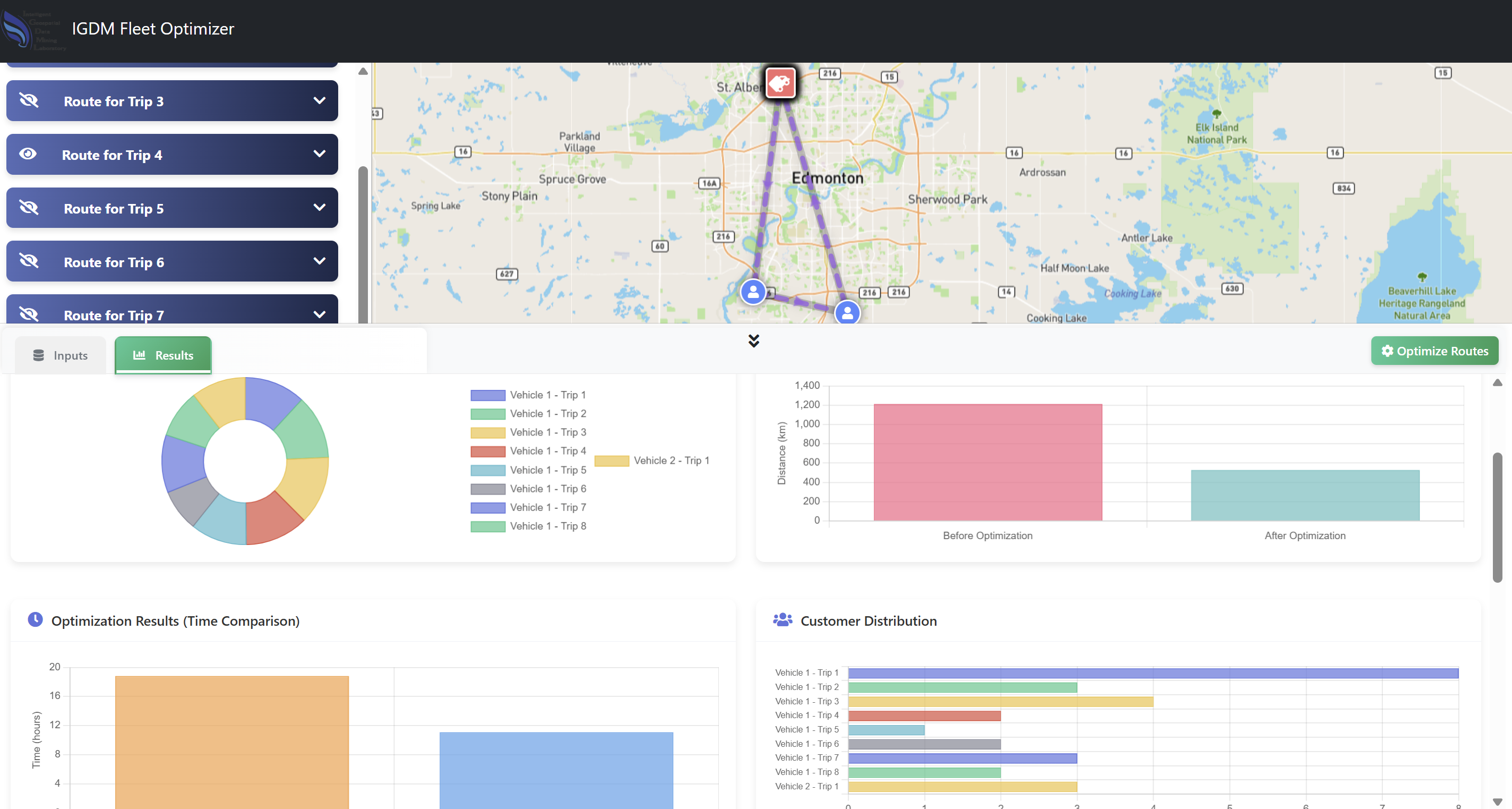Click the Optimization Results Time Comparison heading
Image resolution: width=1512 pixels, height=809 pixels.
175,620
